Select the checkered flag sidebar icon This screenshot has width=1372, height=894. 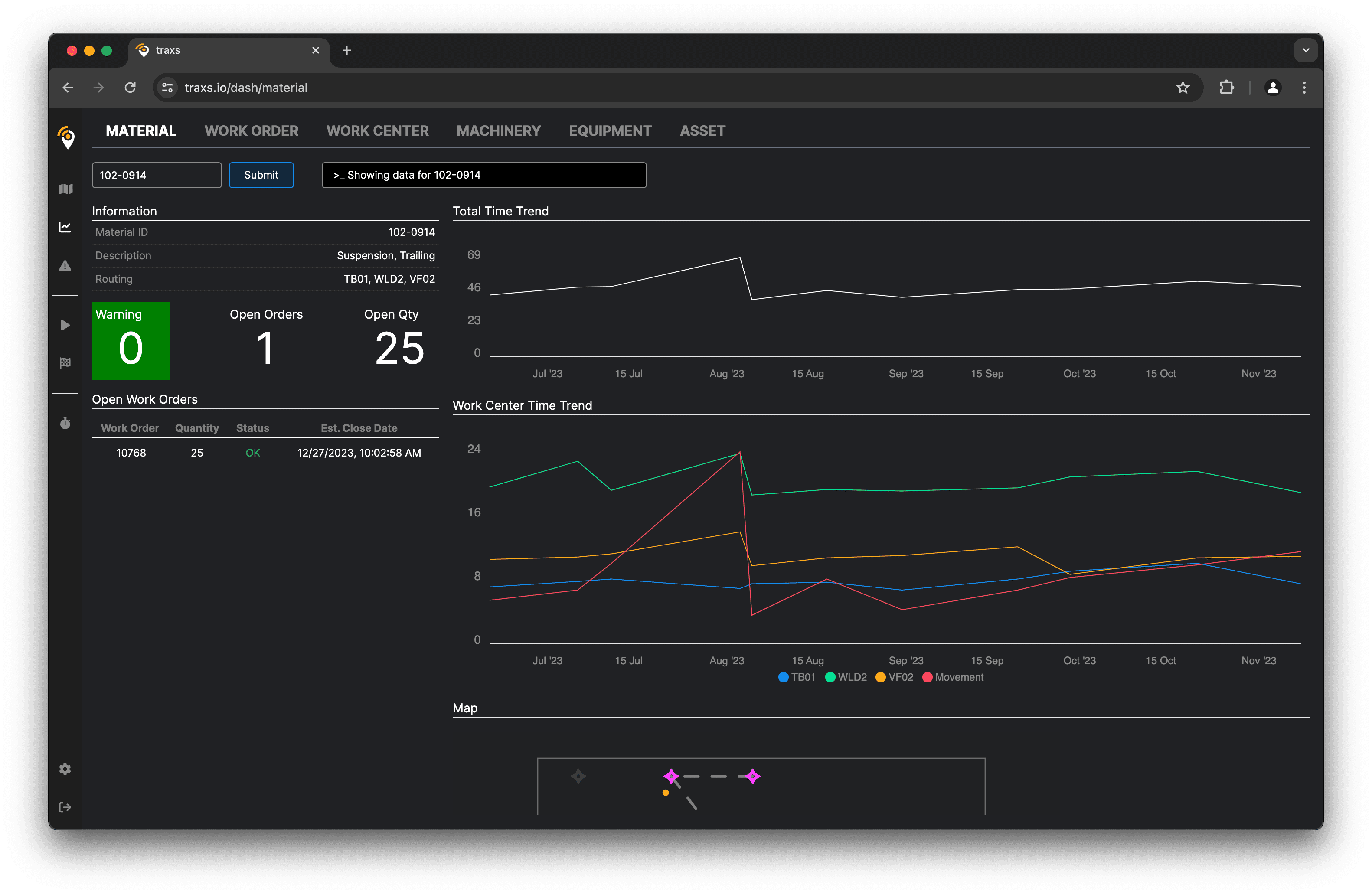coord(65,362)
